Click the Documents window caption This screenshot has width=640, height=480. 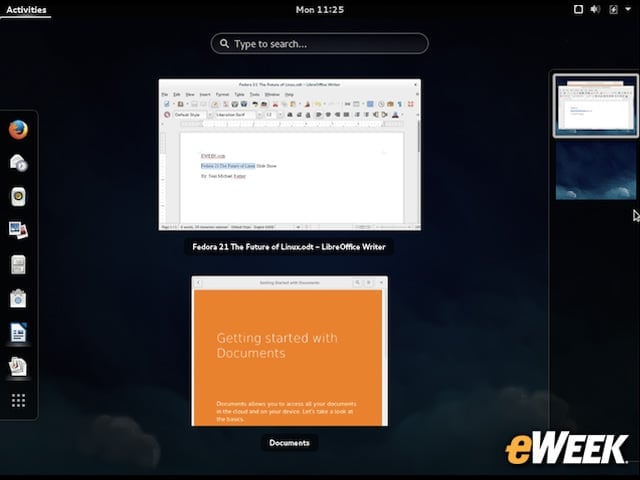(289, 443)
